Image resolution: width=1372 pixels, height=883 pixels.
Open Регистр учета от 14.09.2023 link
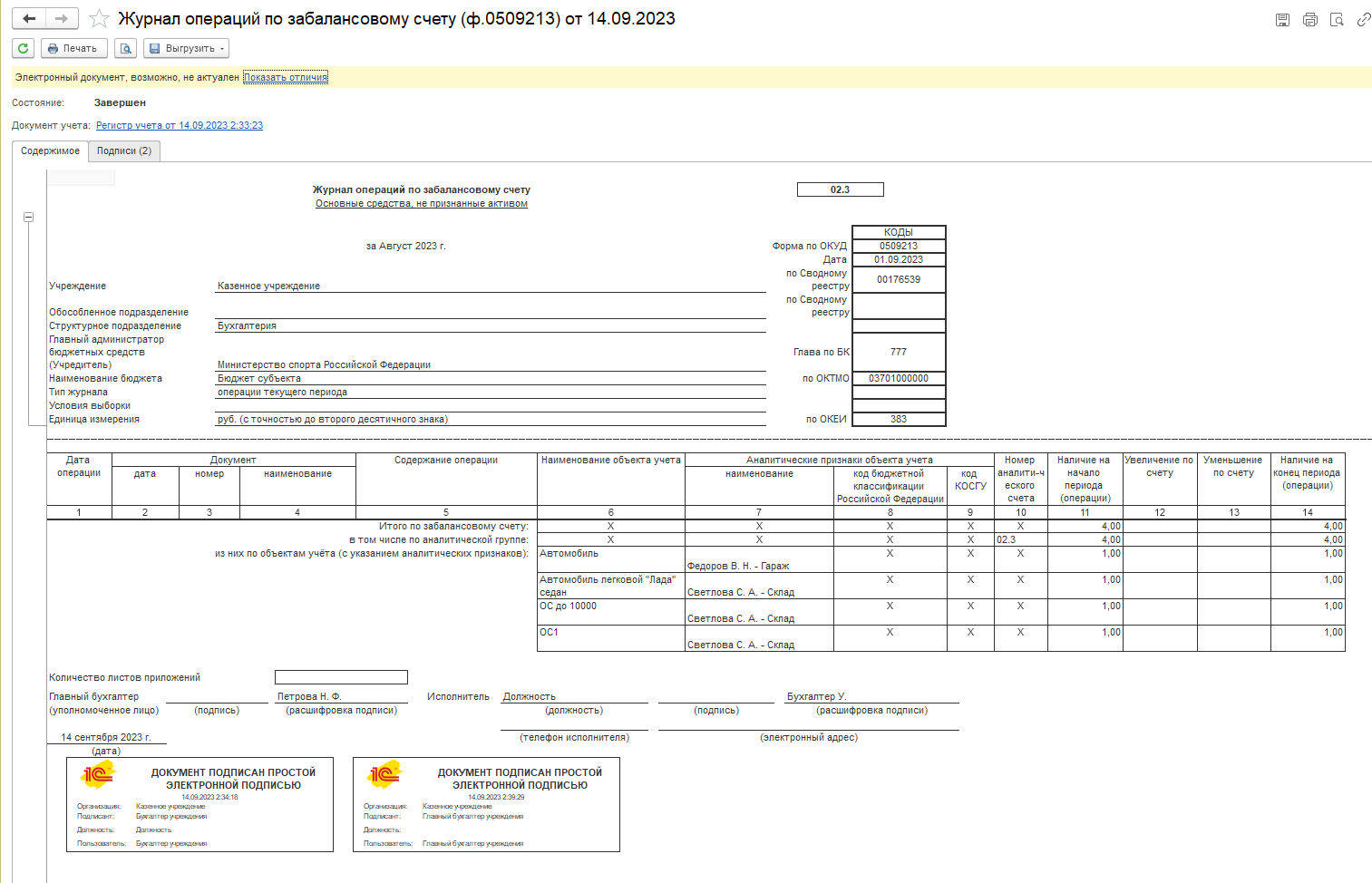click(x=180, y=125)
